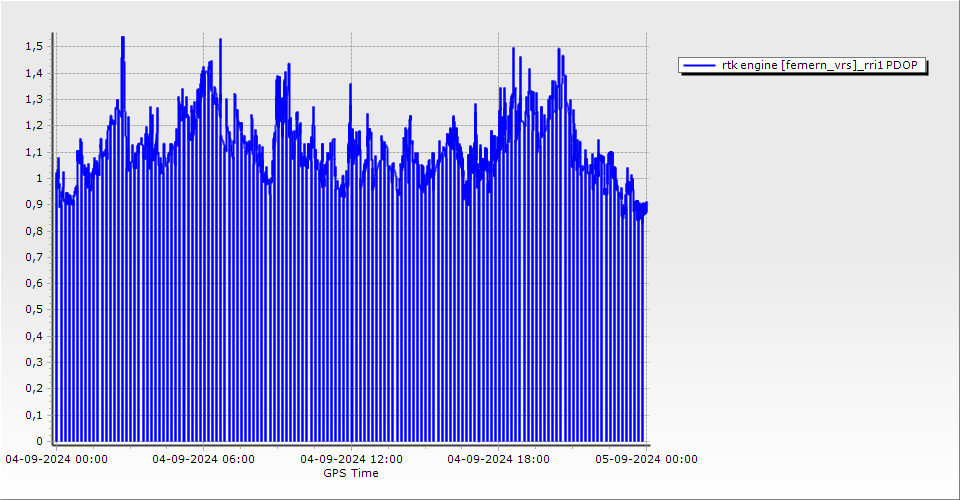Screen dimensions: 960x500
Task: Click the 1,5 value on the Y axis
Action: click(35, 47)
